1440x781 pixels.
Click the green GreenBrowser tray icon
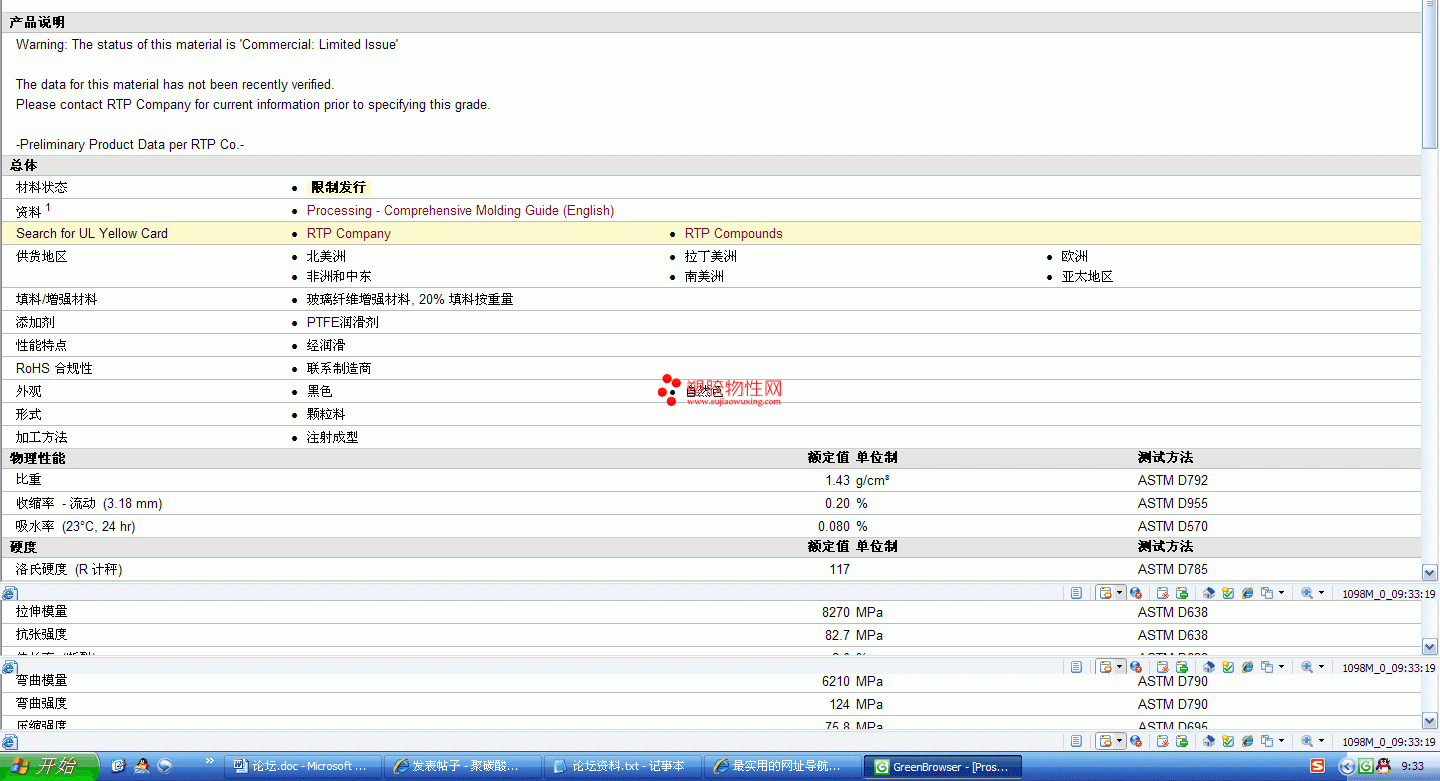click(x=1365, y=766)
